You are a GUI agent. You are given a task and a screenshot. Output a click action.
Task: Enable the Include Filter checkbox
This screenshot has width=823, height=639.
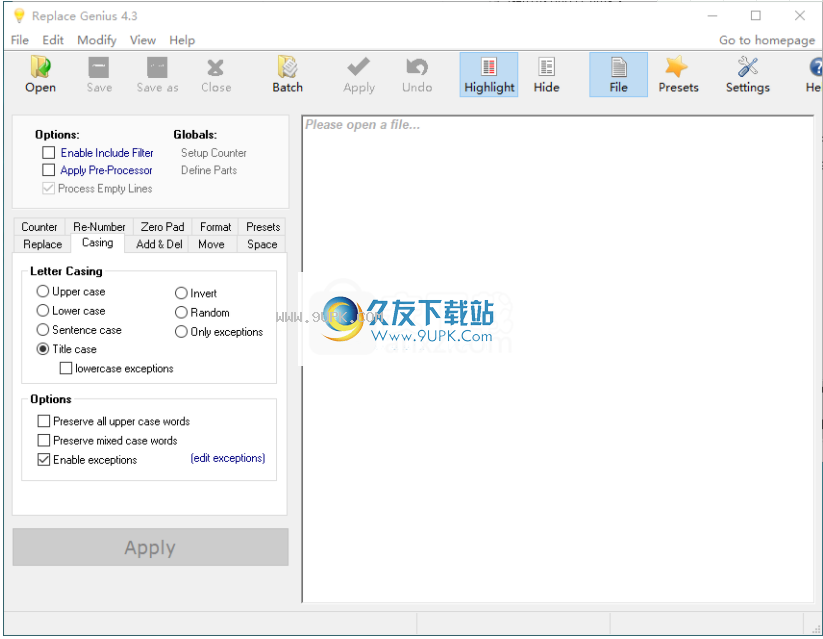pyautogui.click(x=49, y=153)
